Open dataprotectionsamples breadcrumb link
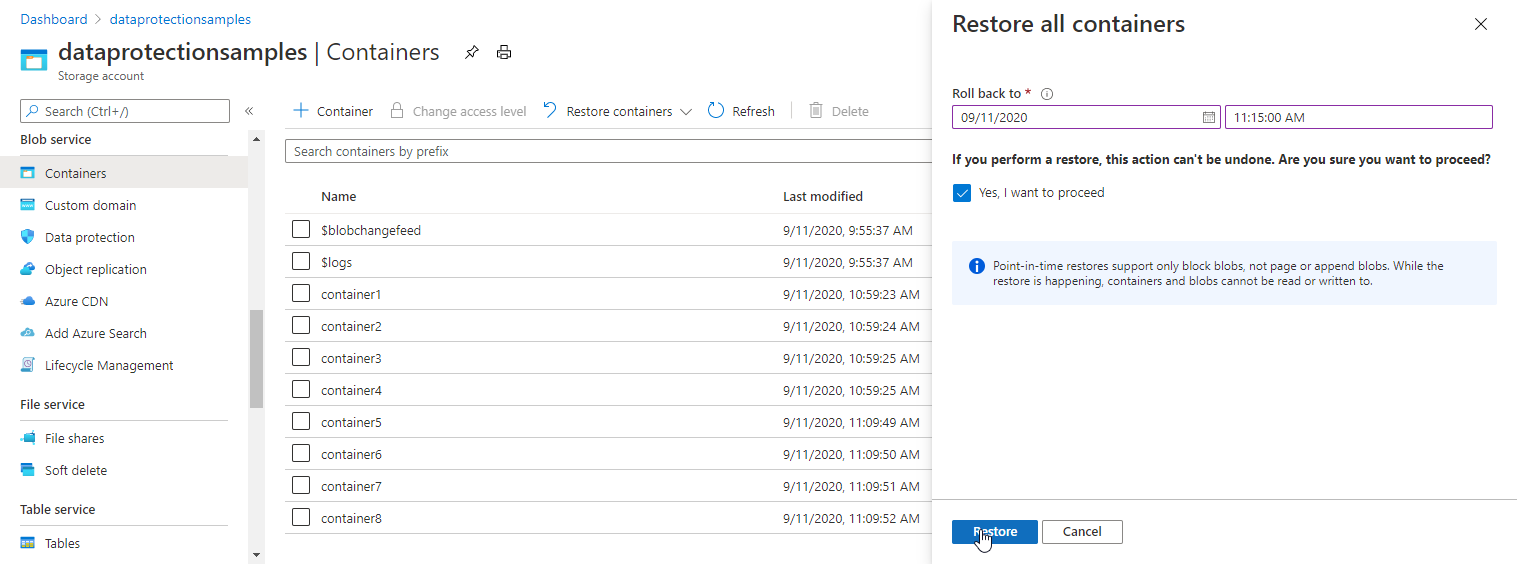 point(181,19)
